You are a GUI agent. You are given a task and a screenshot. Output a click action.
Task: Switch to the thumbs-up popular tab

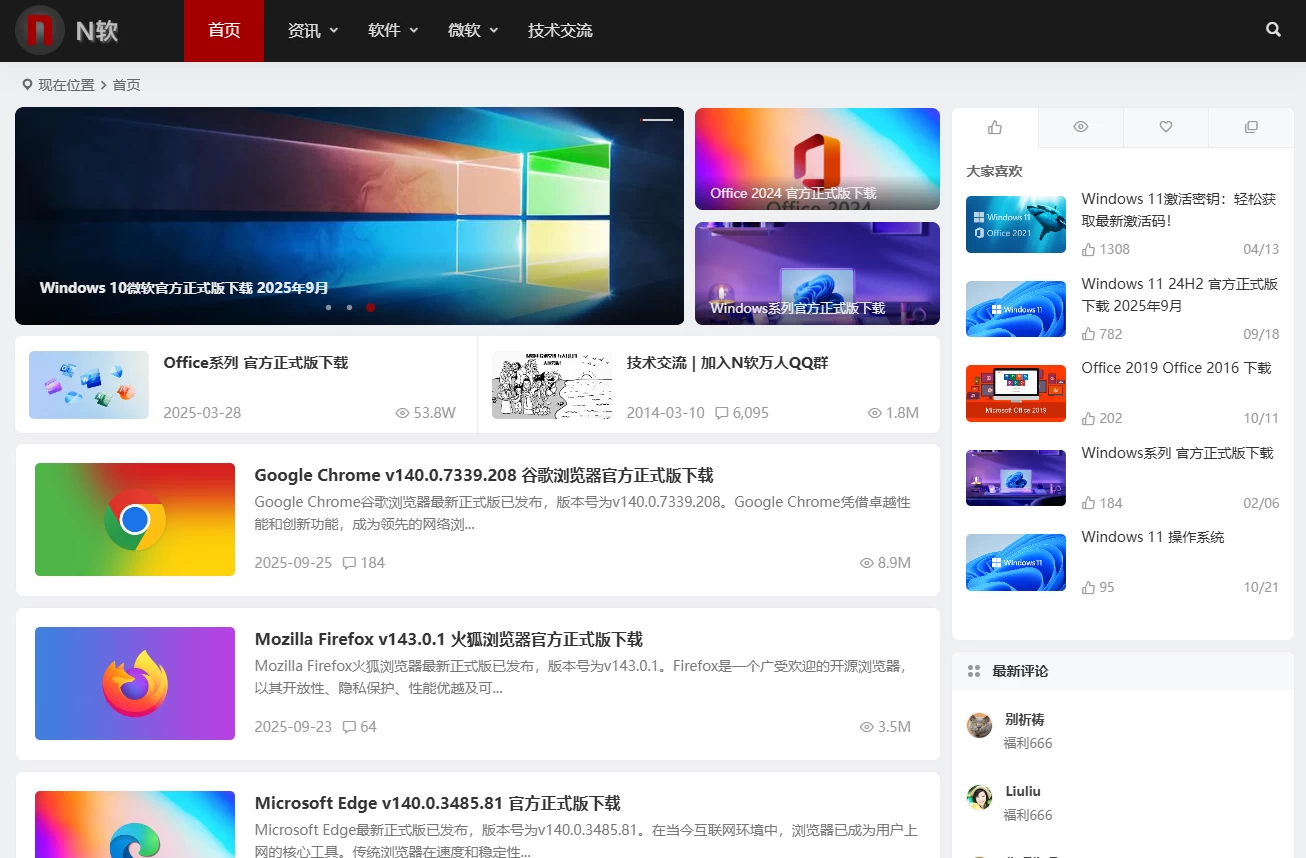(995, 127)
